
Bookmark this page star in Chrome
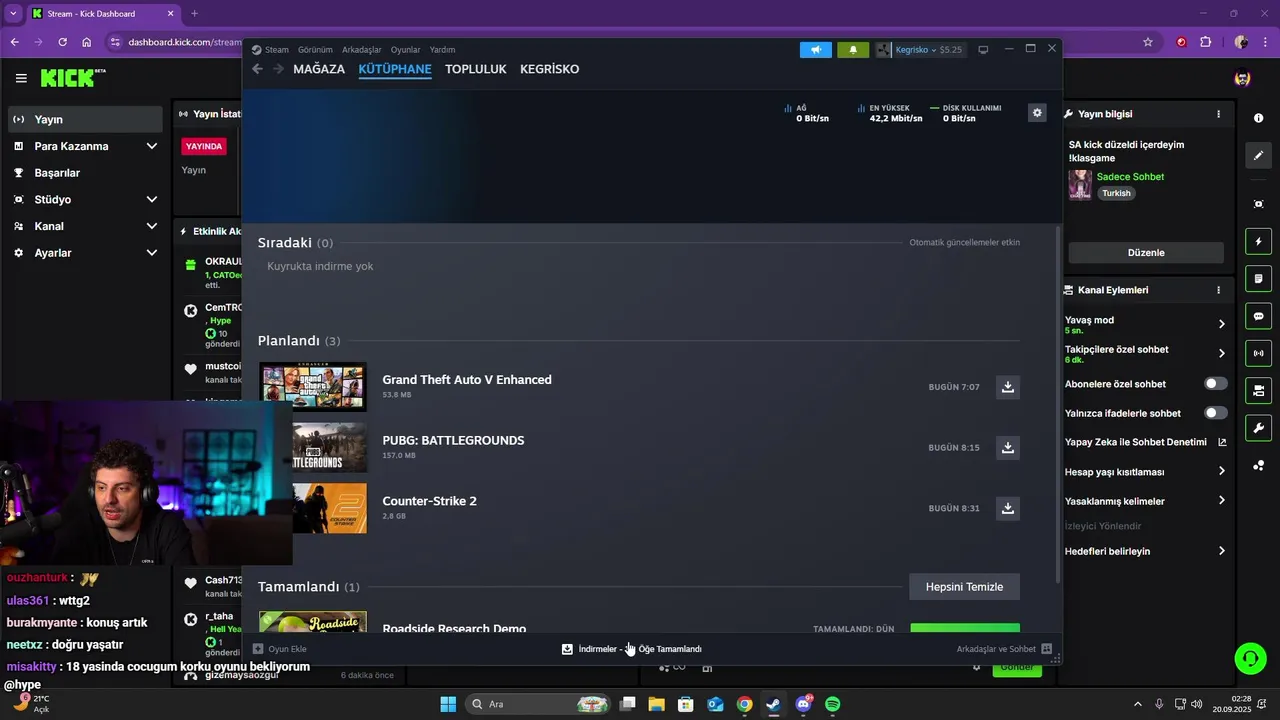click(1148, 42)
